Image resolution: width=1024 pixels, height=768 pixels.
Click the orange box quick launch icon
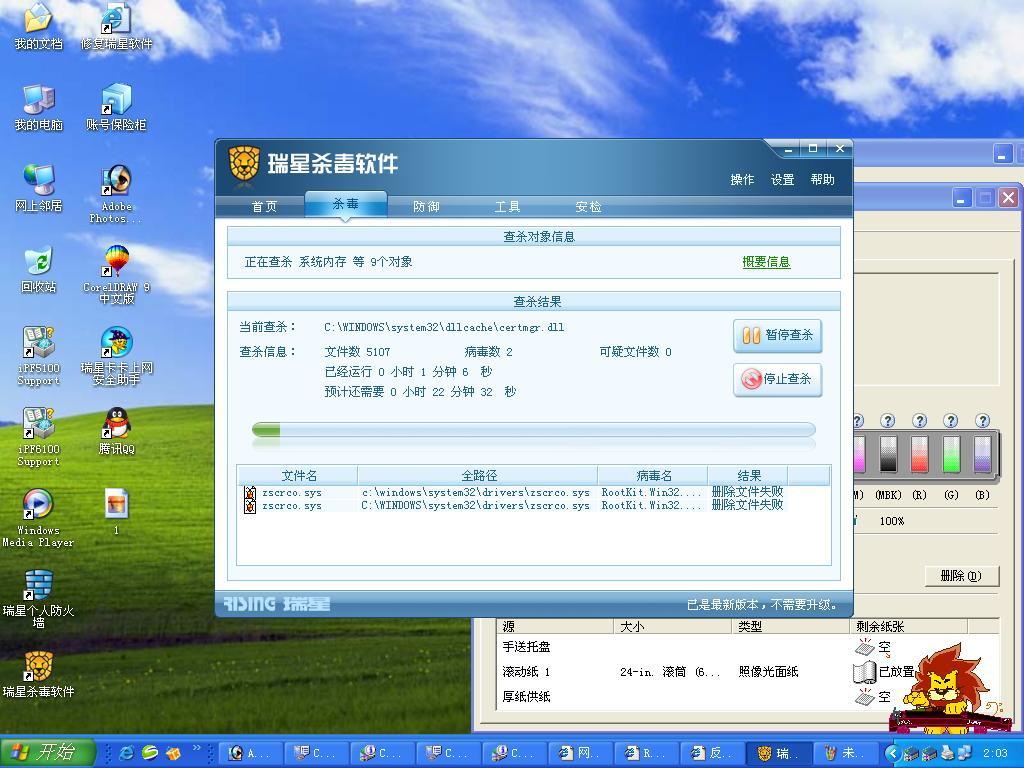pos(173,753)
